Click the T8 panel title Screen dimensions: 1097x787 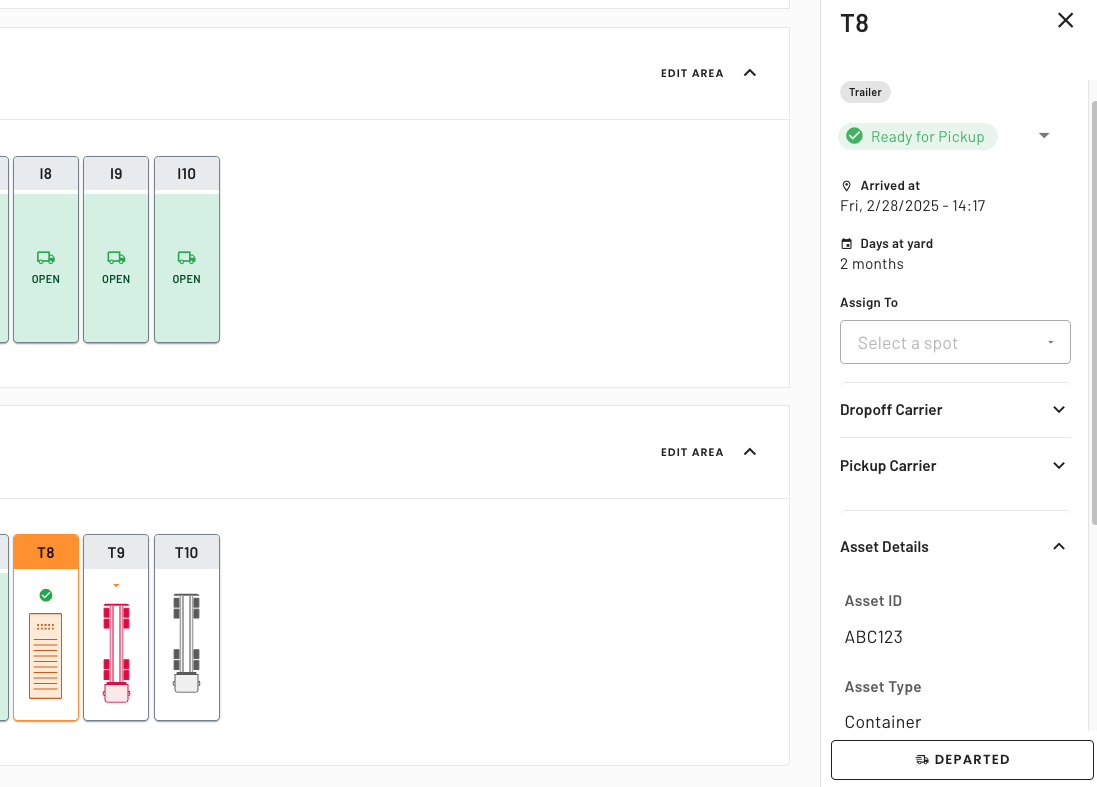854,23
